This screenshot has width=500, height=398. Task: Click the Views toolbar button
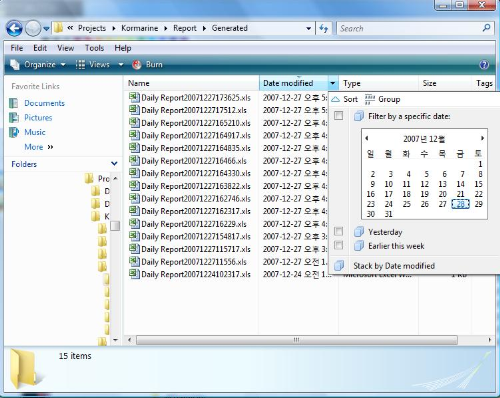[x=93, y=64]
